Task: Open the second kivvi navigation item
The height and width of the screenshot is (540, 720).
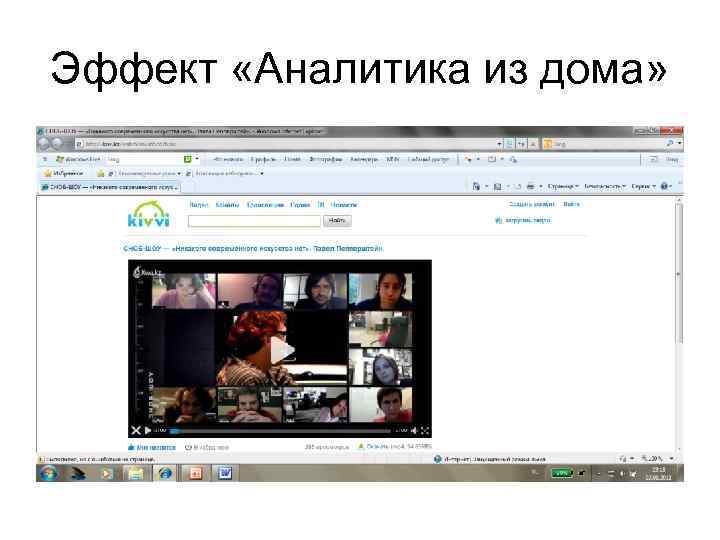Action: (227, 205)
